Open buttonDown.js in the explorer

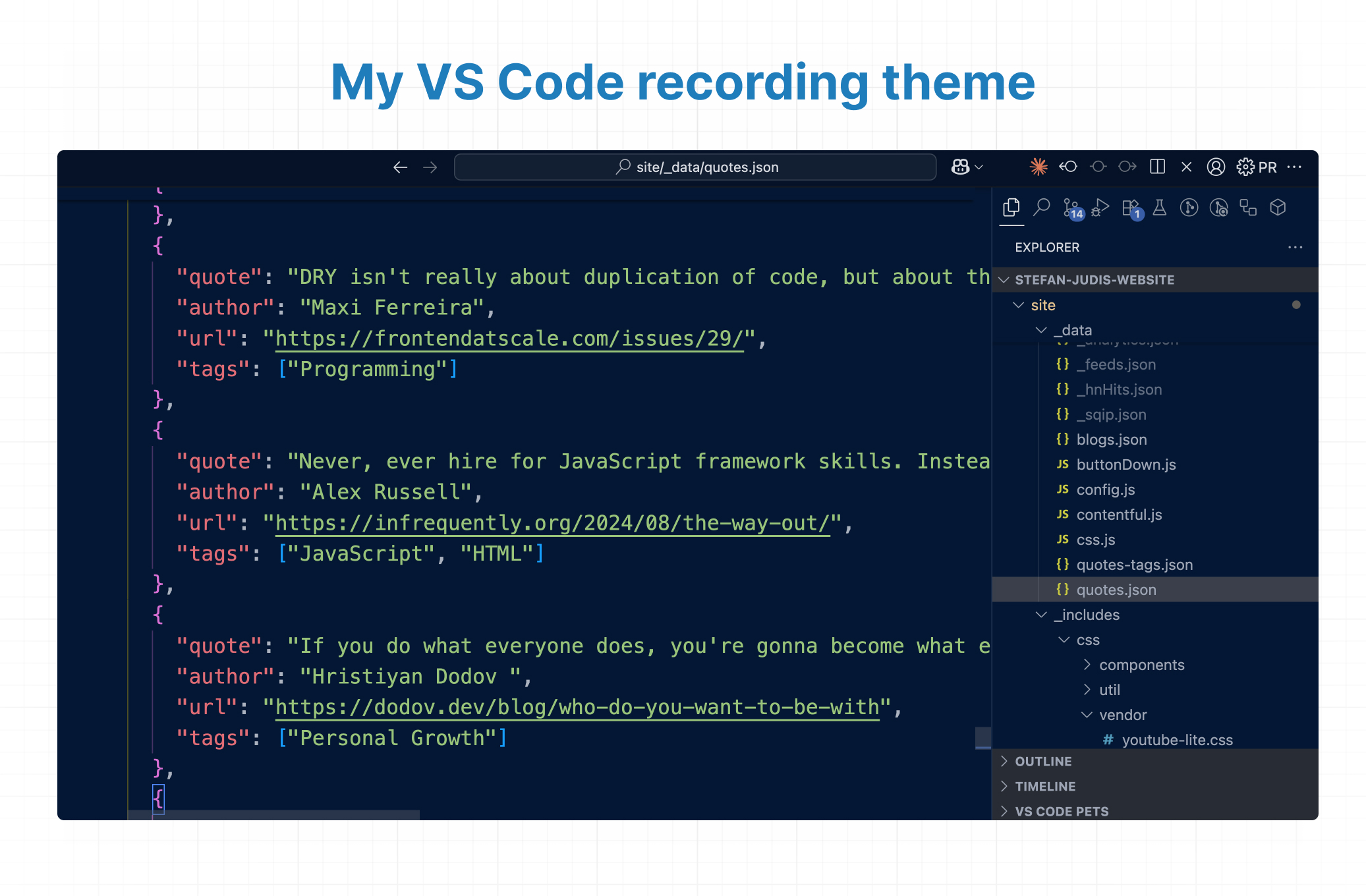[x=1155, y=464]
